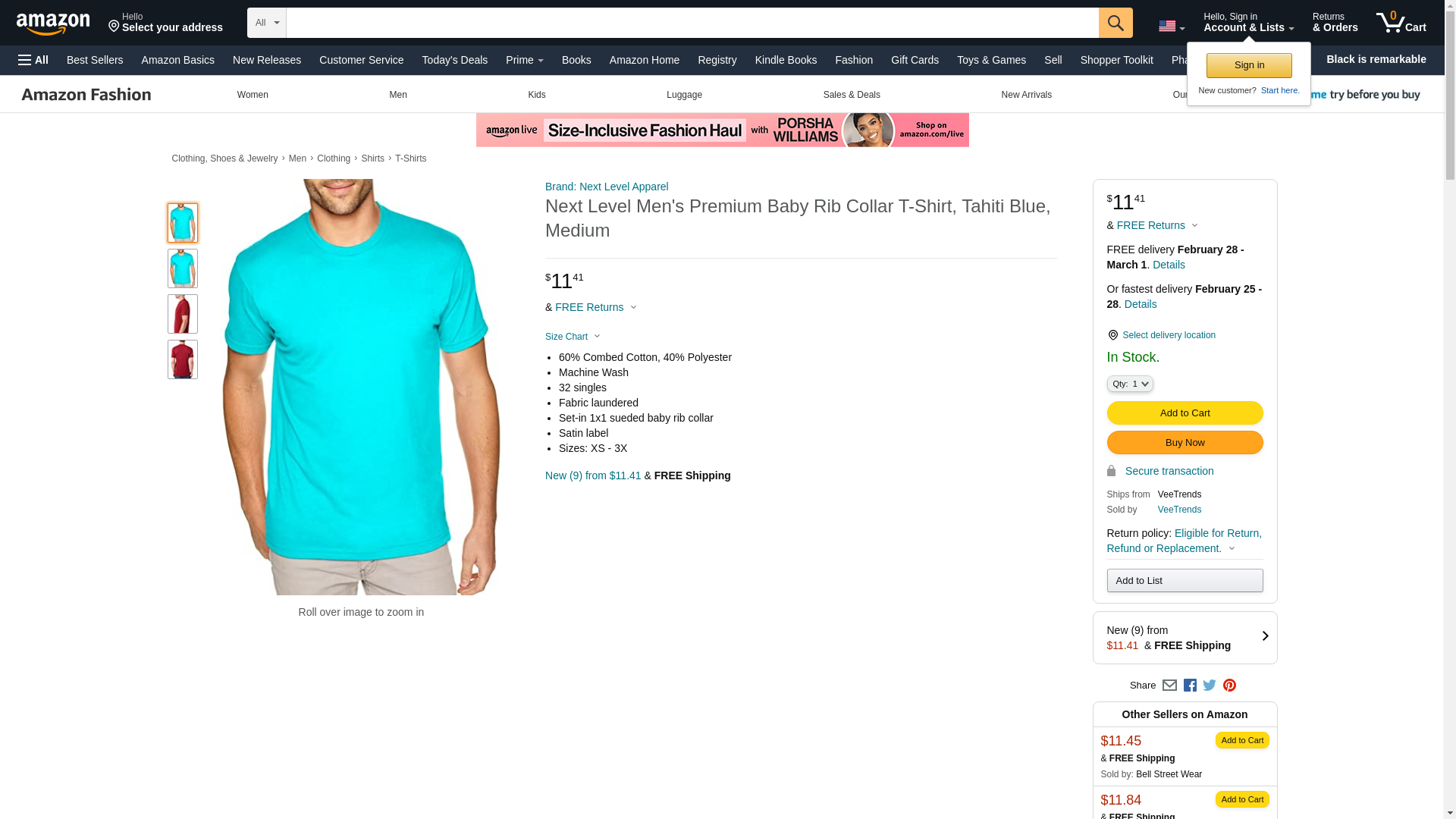Open the shopping cart icon

click(1401, 23)
